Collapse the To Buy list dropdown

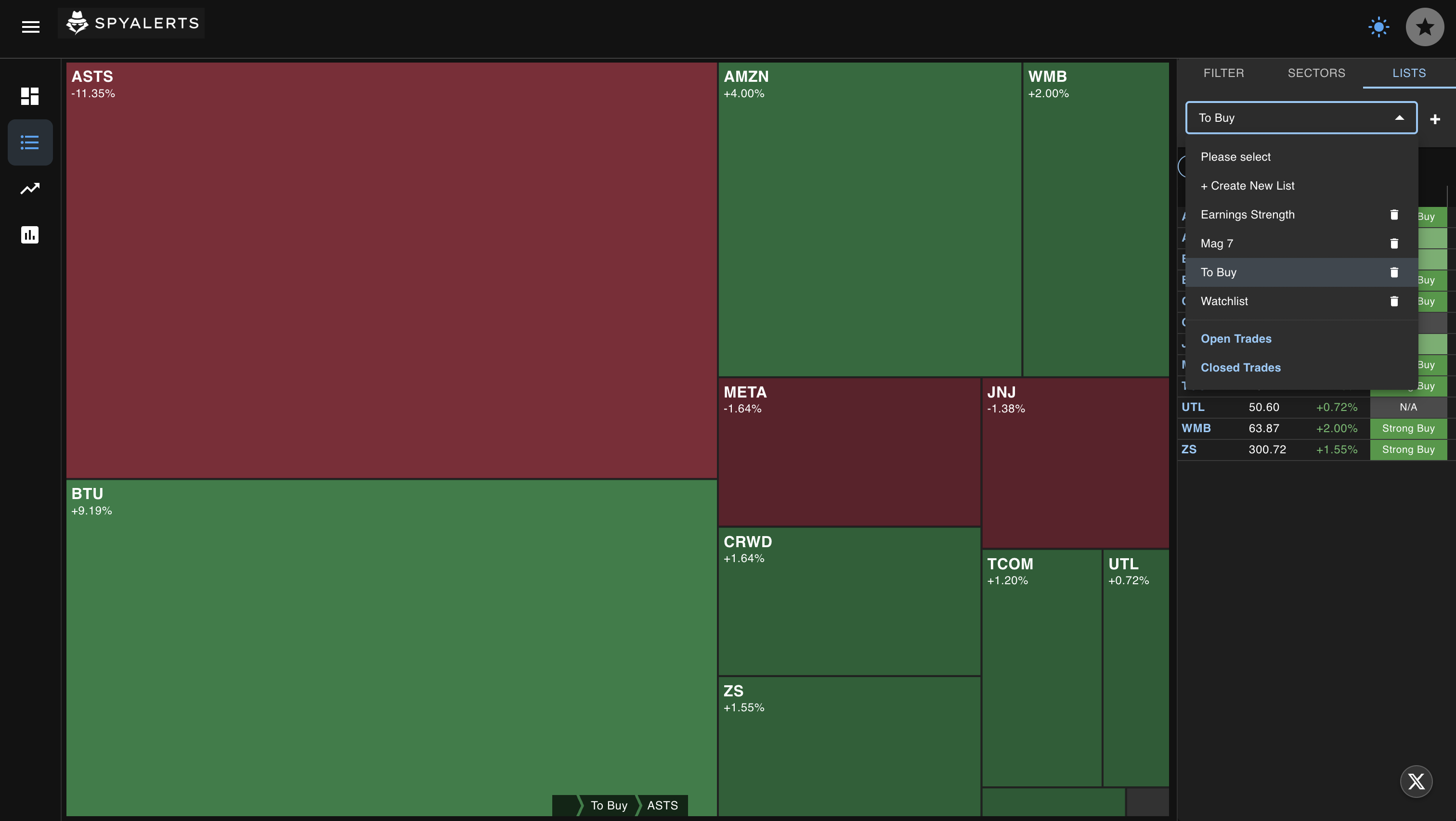pos(1400,117)
